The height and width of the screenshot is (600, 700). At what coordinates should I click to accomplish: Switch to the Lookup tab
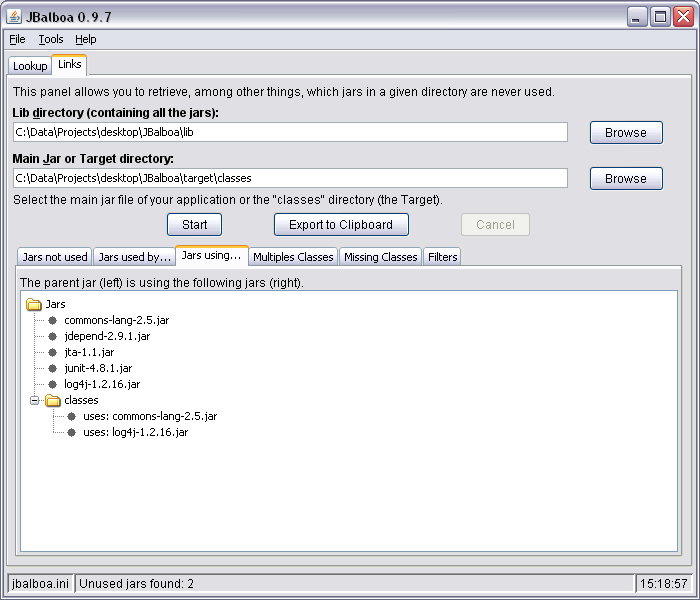tap(30, 66)
